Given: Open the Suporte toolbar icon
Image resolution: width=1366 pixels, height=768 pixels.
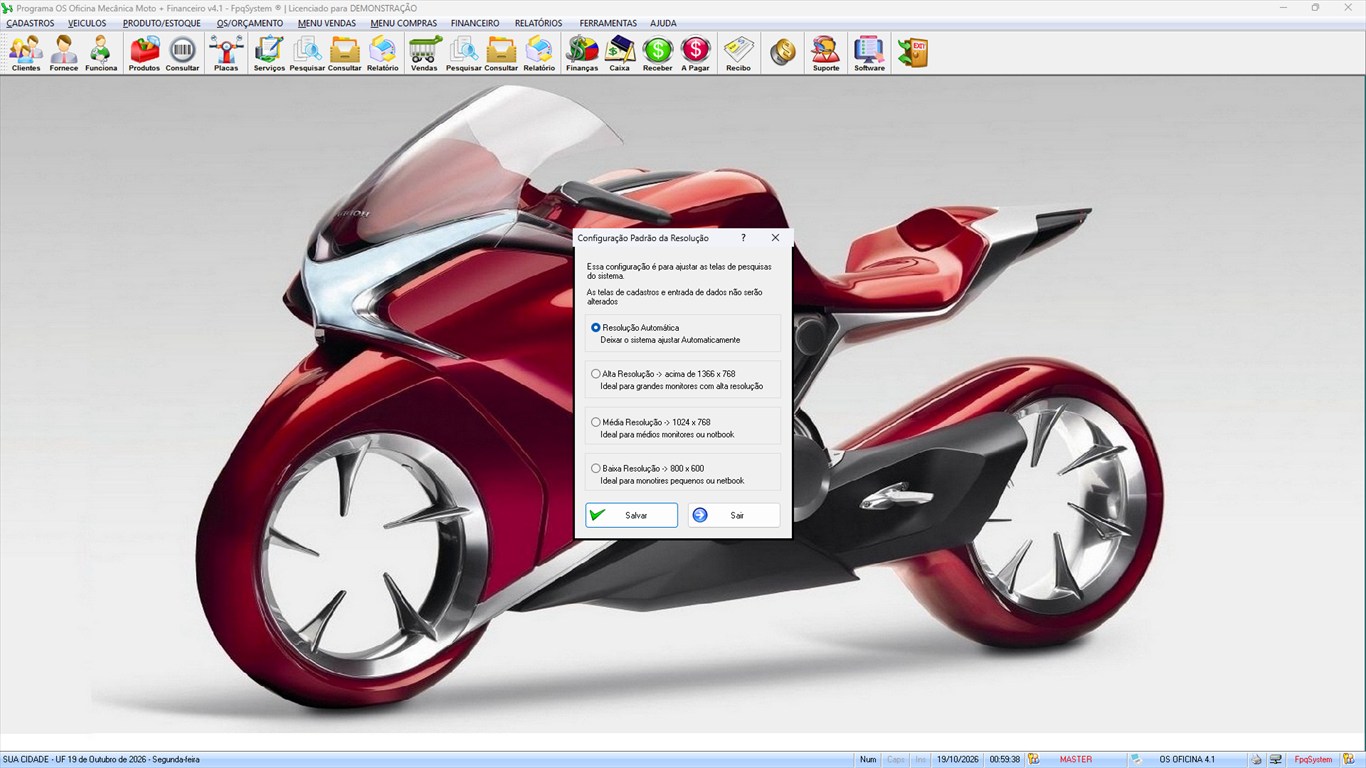Looking at the screenshot, I should [826, 53].
